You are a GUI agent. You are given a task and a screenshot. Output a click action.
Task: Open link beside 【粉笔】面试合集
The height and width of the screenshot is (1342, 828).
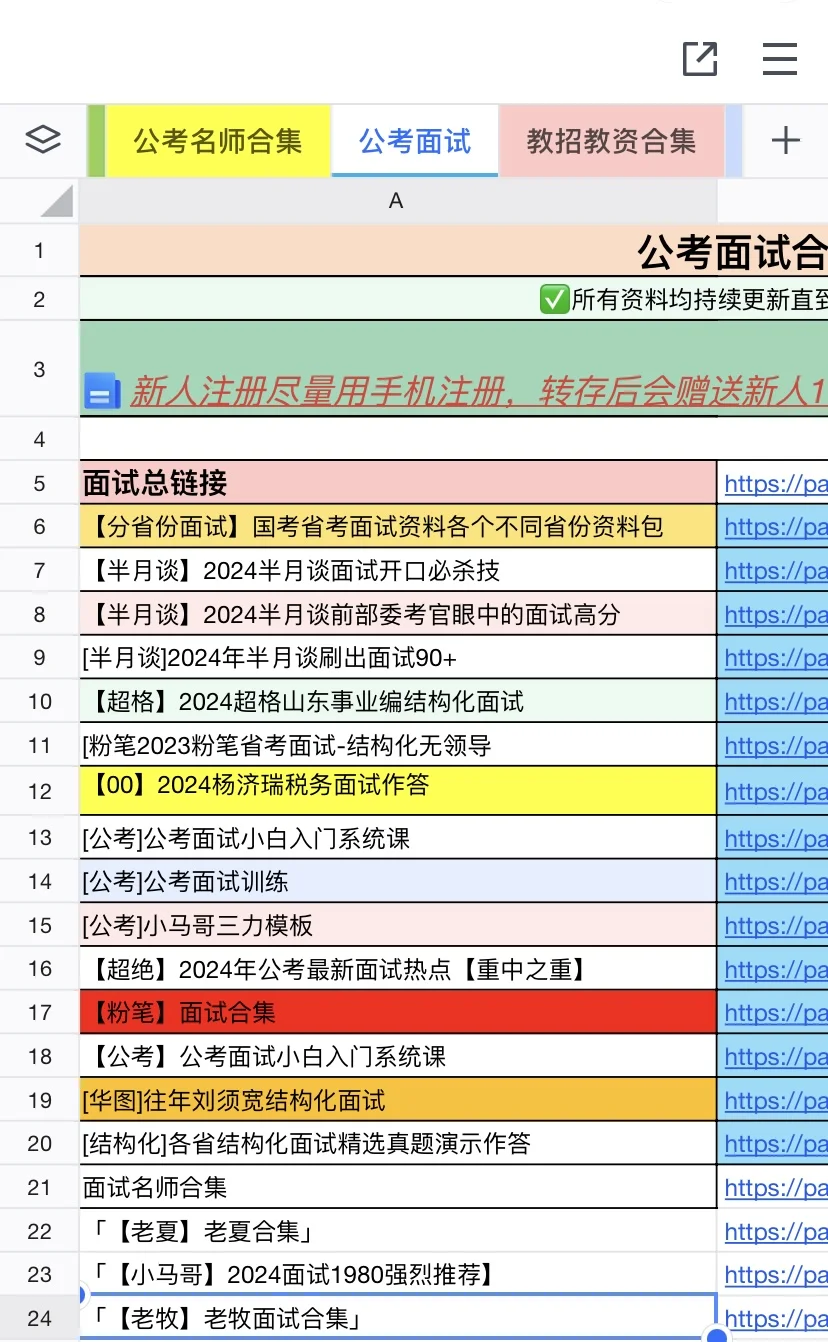coord(776,1012)
